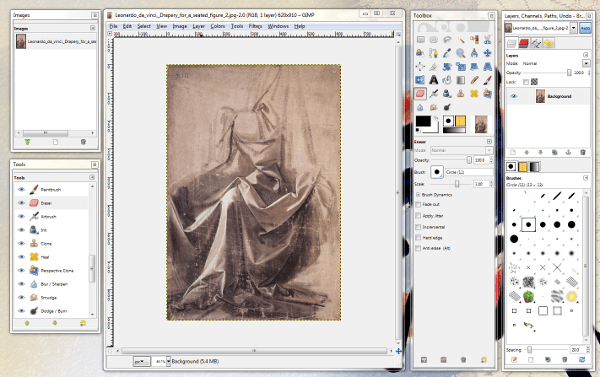Select the Ellipse Select tool in Toolbox

pyautogui.click(x=434, y=39)
